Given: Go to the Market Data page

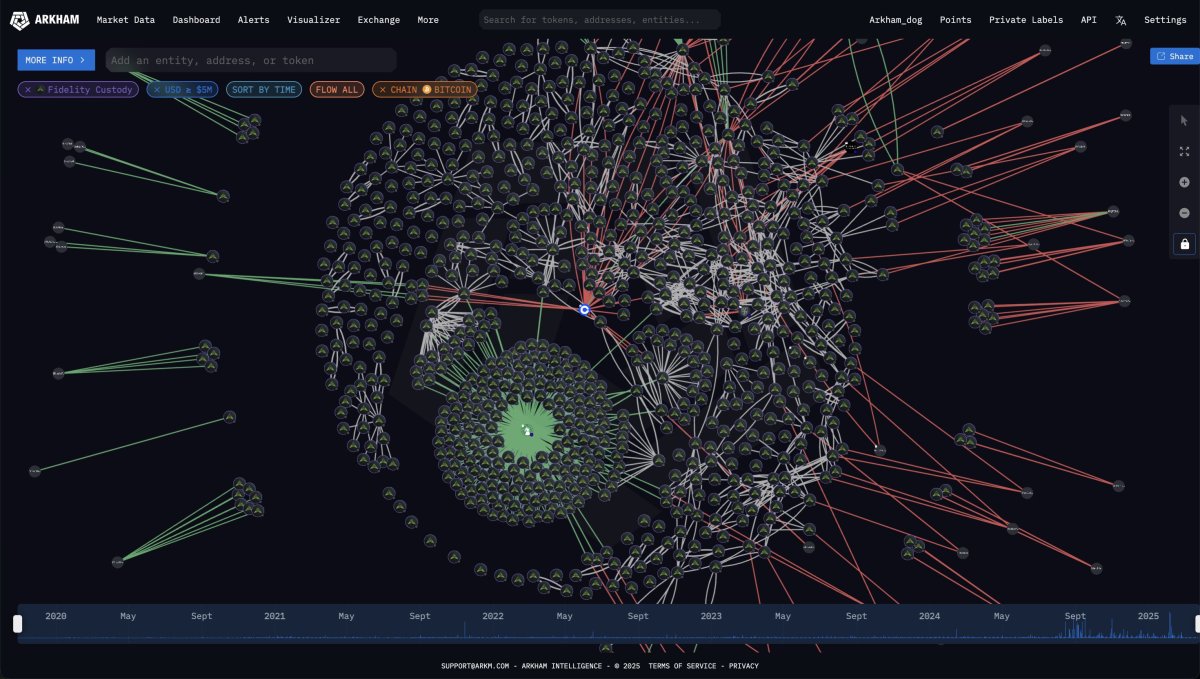Looking at the screenshot, I should pos(126,20).
